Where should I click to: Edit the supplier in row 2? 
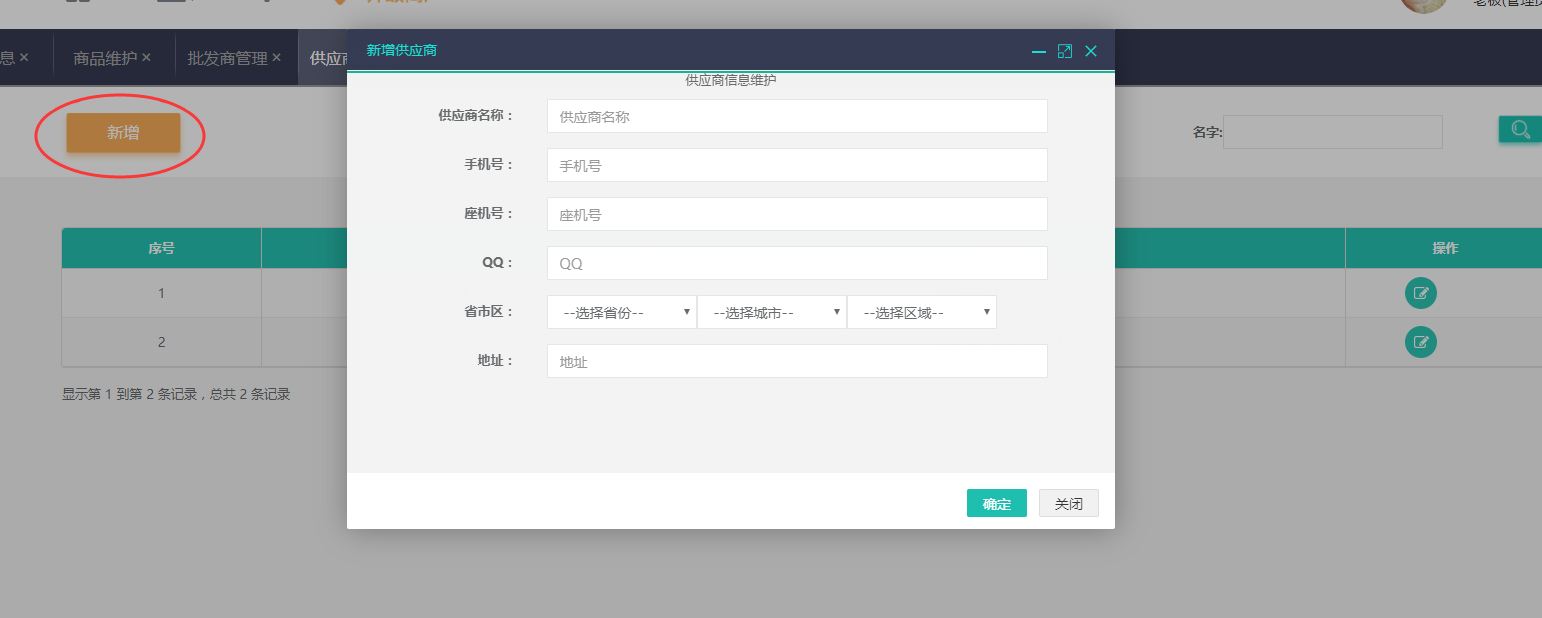[1420, 342]
